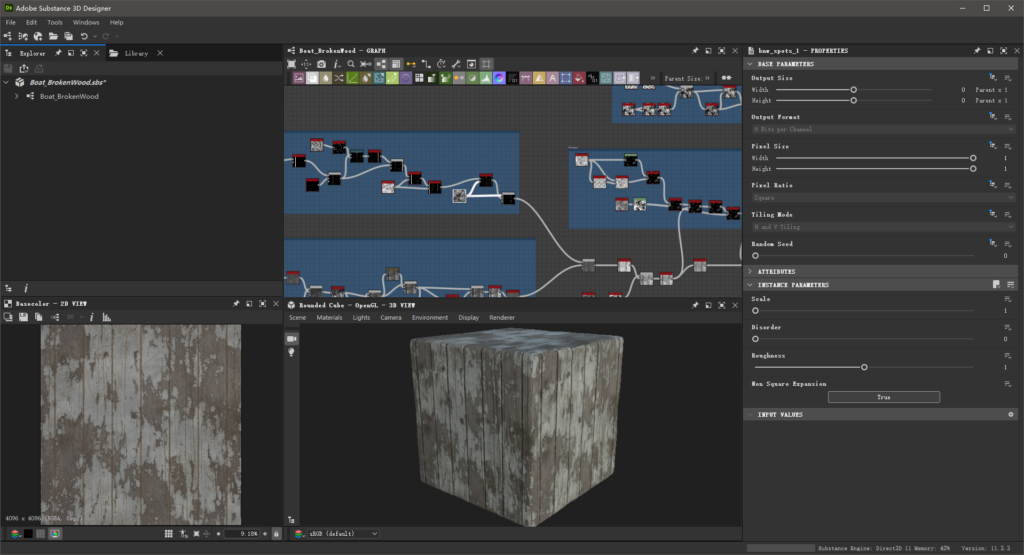Collapse the Input Values section

point(750,415)
